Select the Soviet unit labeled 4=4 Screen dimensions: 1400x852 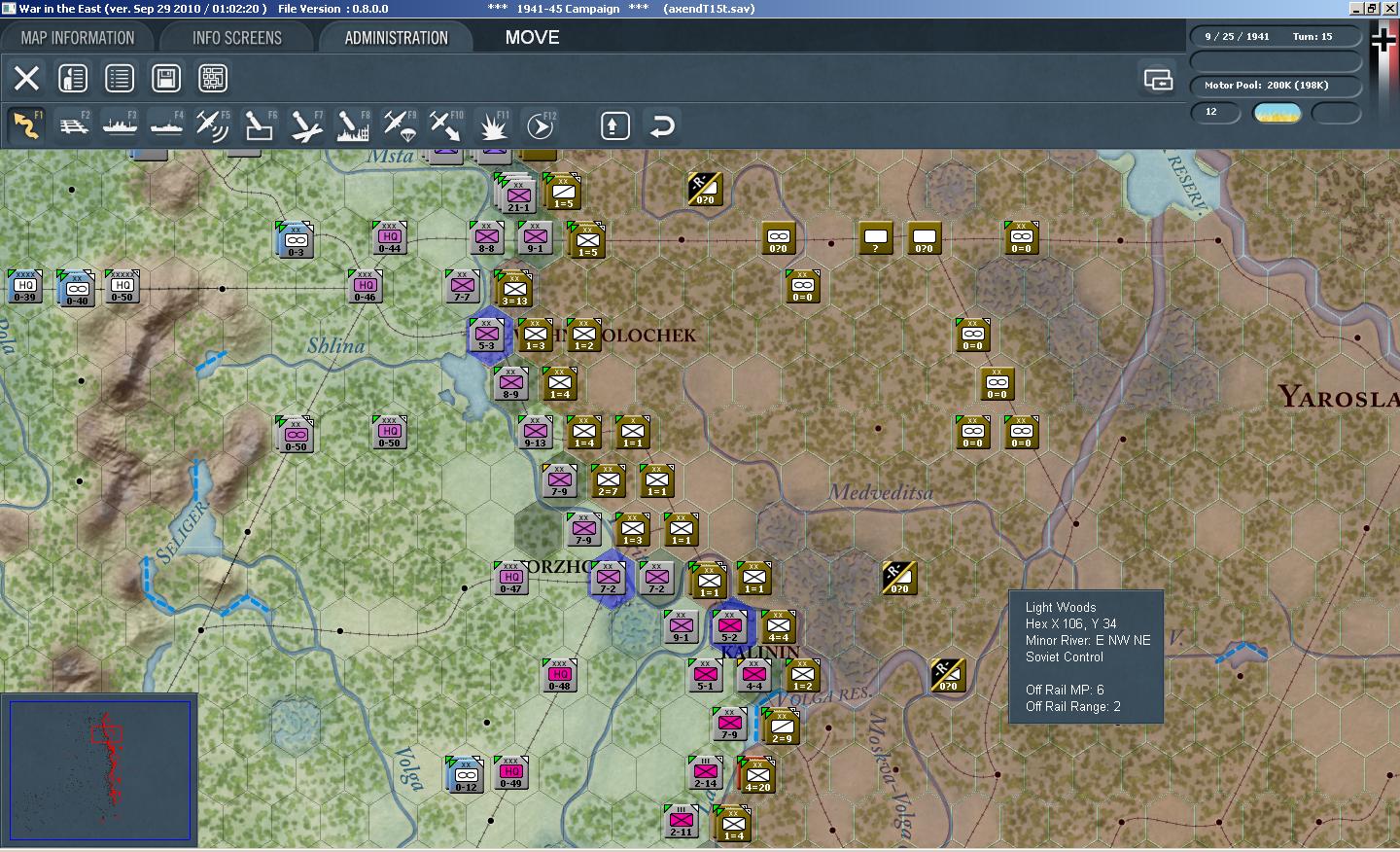pos(779,627)
